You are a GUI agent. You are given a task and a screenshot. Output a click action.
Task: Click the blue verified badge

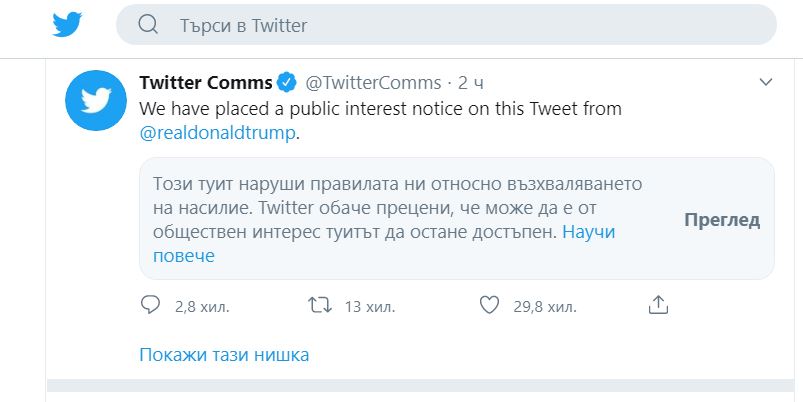point(287,82)
